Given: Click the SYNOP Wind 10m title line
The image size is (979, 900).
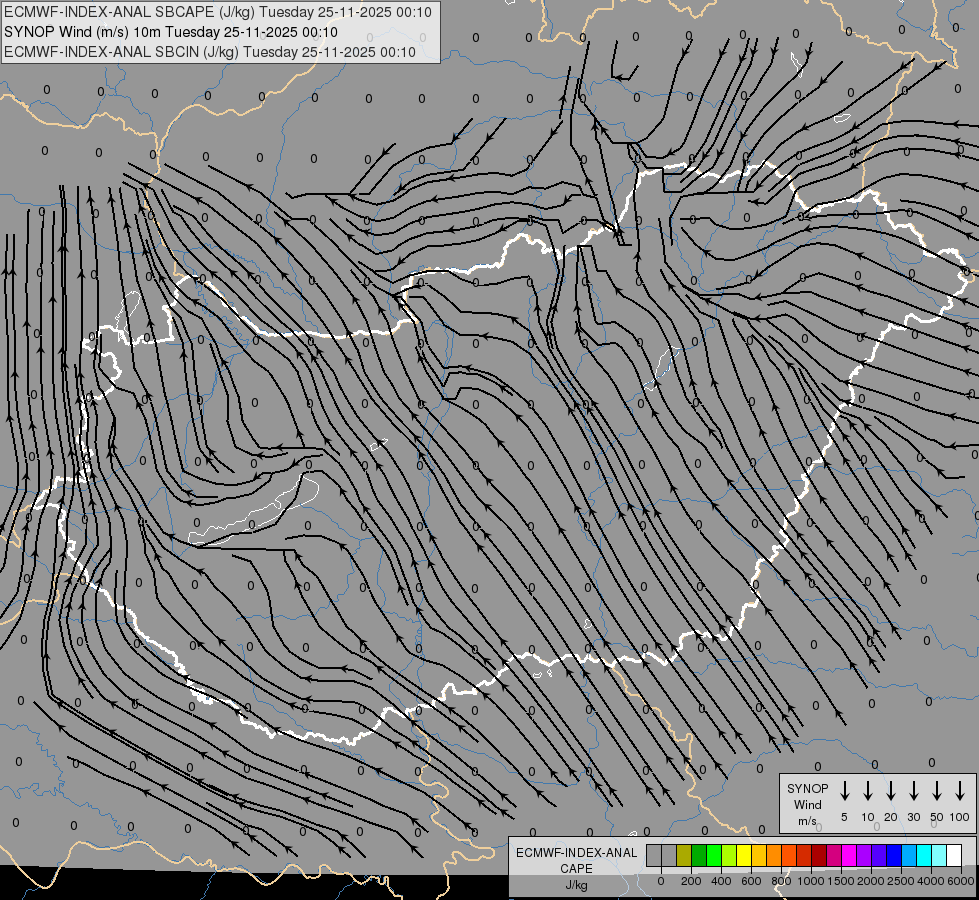Looking at the screenshot, I should (171, 32).
